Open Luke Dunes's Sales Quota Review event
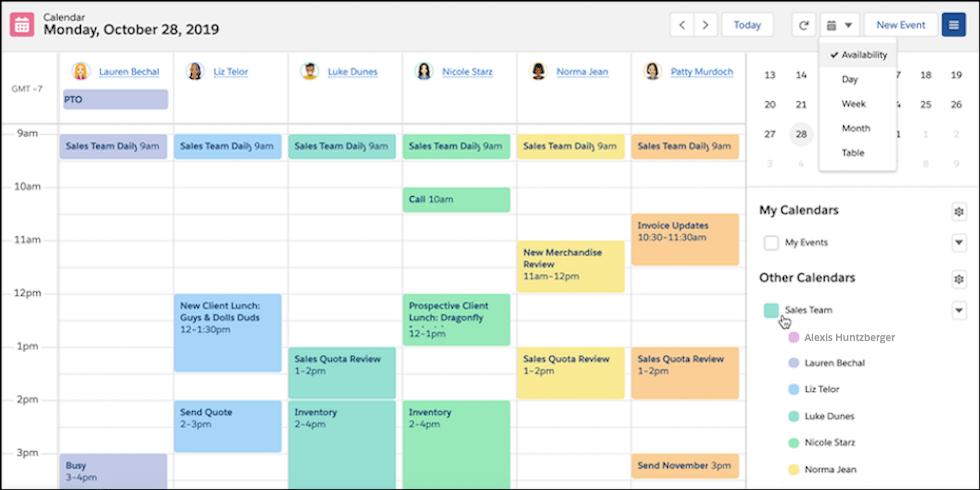This screenshot has width=980, height=490. click(342, 373)
